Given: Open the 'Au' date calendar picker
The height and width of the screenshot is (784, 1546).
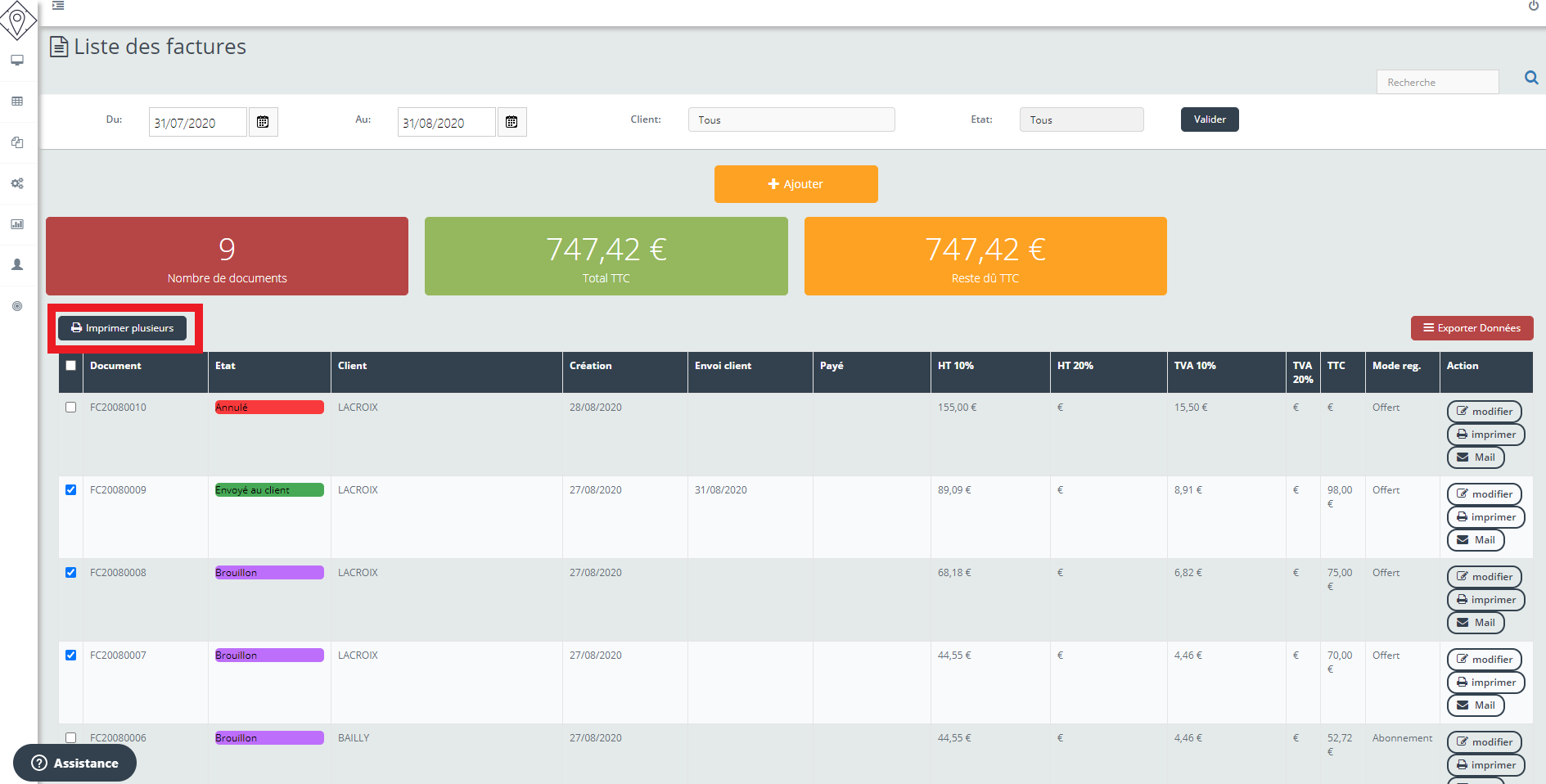Looking at the screenshot, I should pos(512,122).
